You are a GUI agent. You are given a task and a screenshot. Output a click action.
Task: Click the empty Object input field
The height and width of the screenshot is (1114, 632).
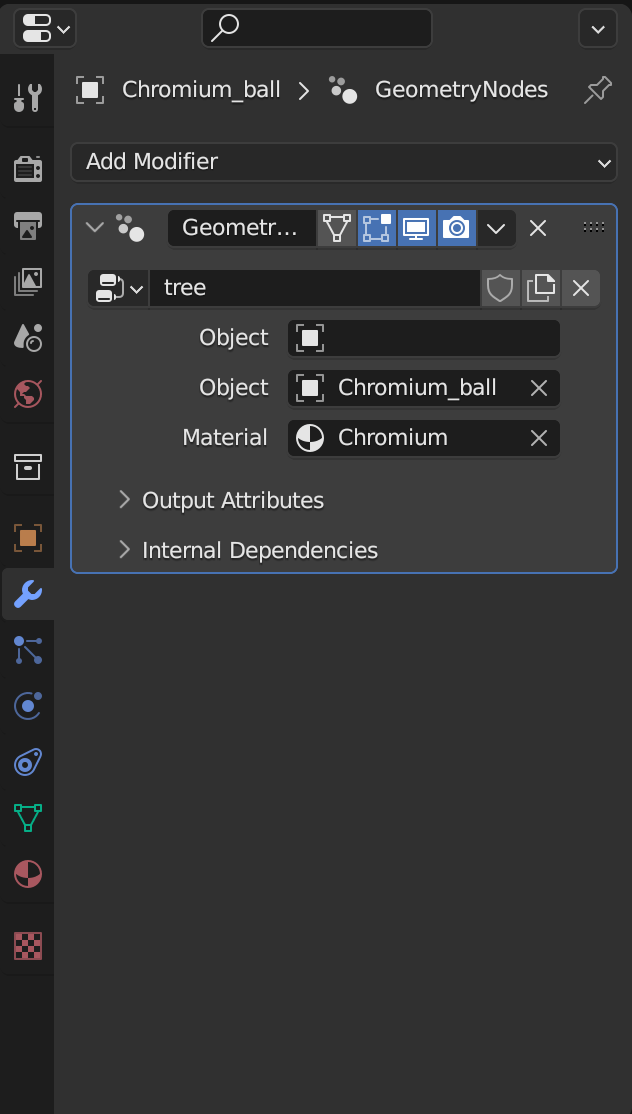click(424, 338)
